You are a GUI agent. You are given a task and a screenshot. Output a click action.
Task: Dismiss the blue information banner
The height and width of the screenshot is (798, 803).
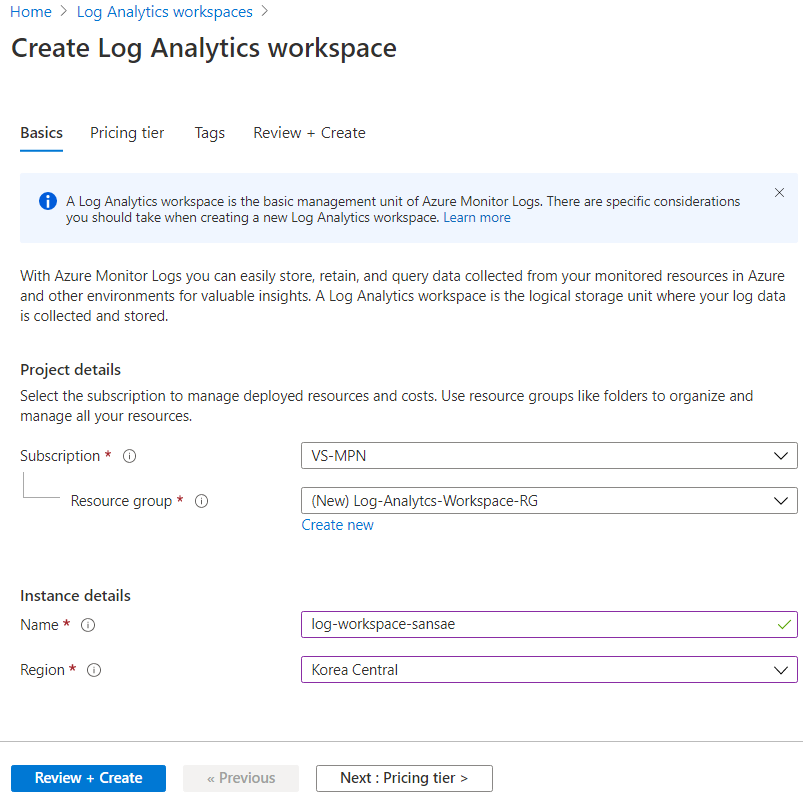(x=780, y=193)
